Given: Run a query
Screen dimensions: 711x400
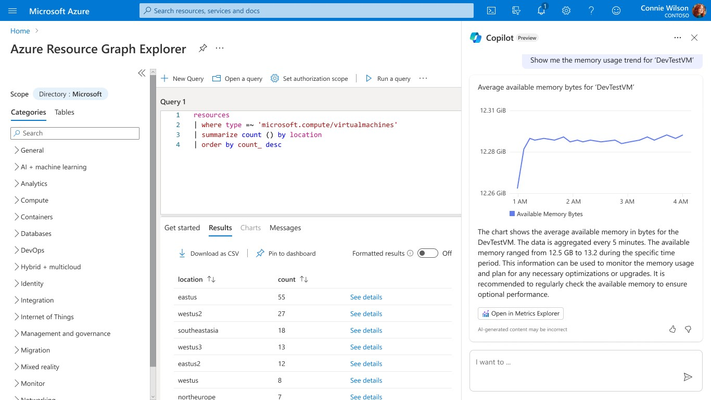Looking at the screenshot, I should coord(388,78).
